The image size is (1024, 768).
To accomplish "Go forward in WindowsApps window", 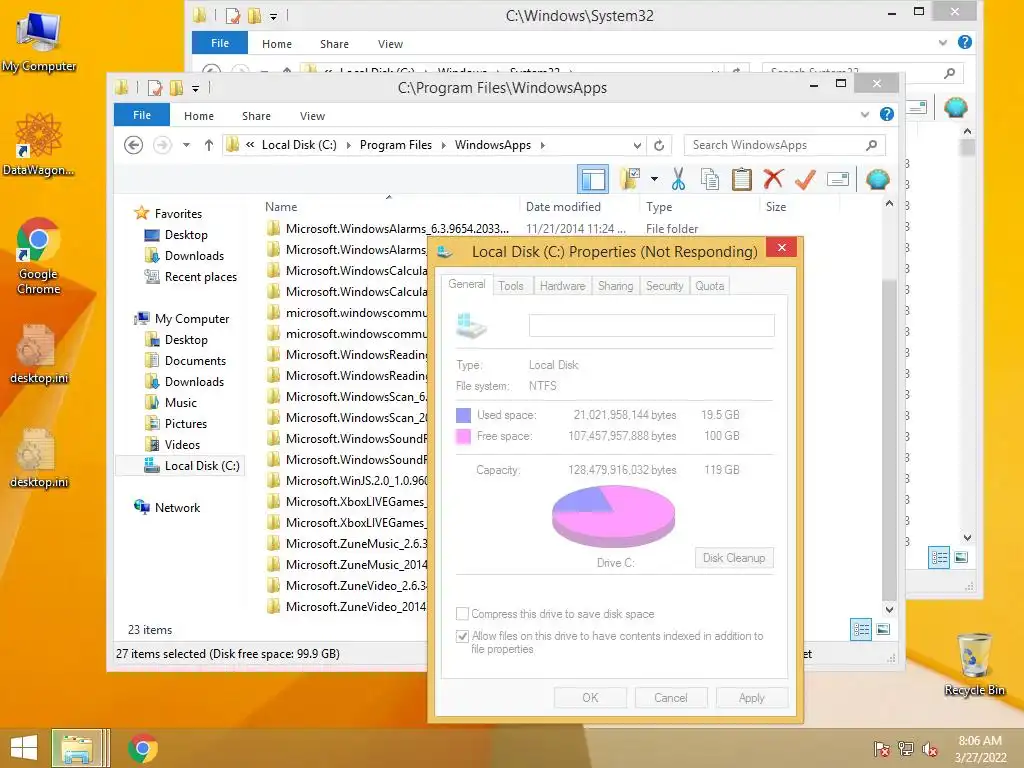I will click(162, 145).
